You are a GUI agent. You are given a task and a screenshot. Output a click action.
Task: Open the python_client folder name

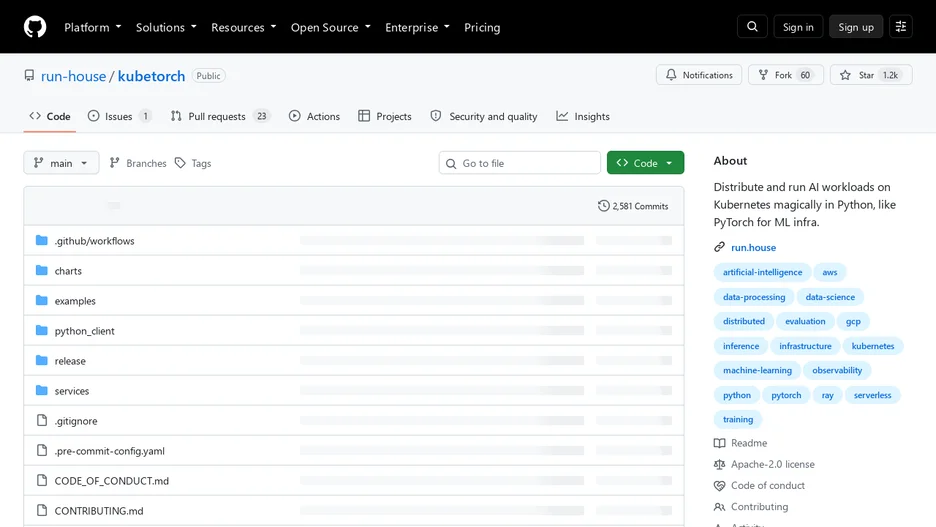tap(84, 331)
